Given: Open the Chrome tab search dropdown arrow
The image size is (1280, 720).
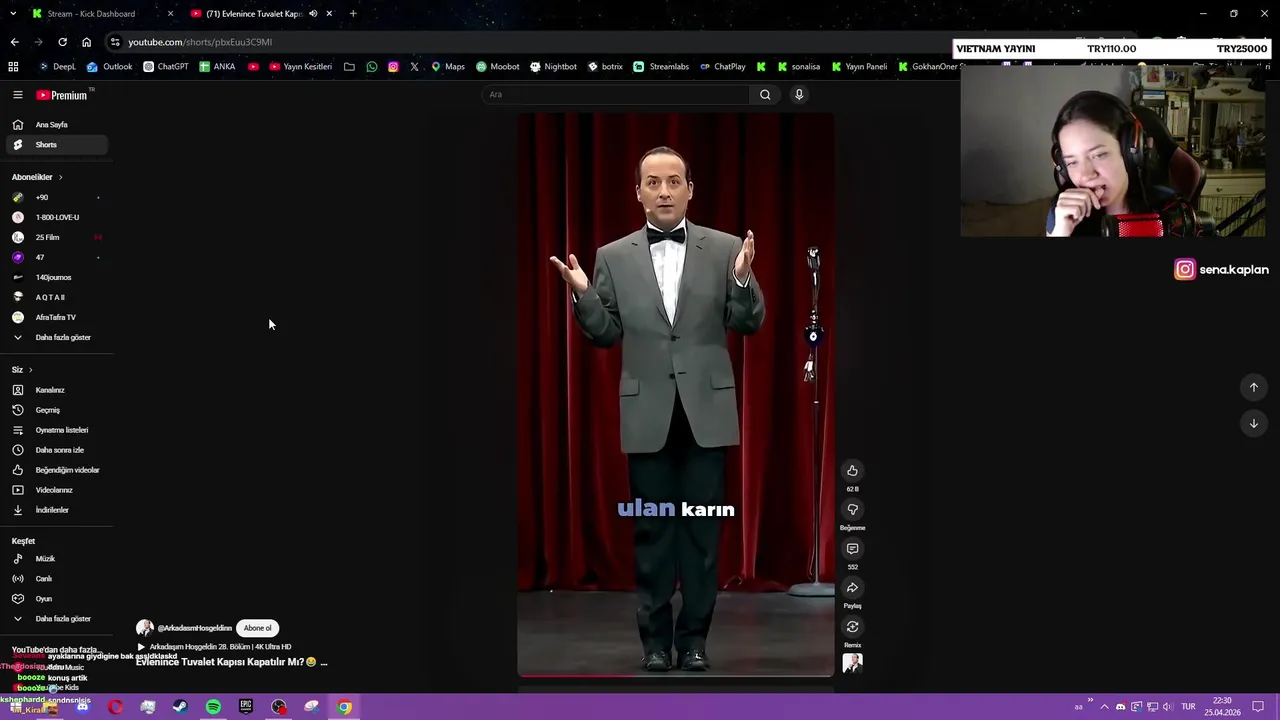Looking at the screenshot, I should point(13,14).
